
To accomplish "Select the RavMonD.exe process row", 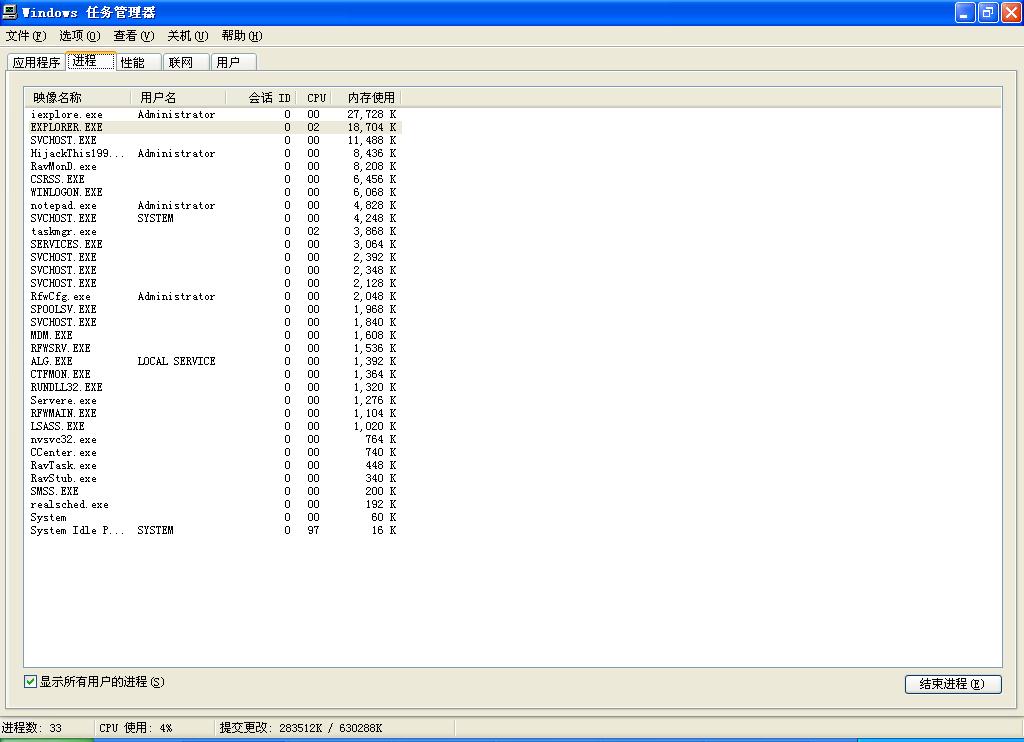I will (x=214, y=167).
